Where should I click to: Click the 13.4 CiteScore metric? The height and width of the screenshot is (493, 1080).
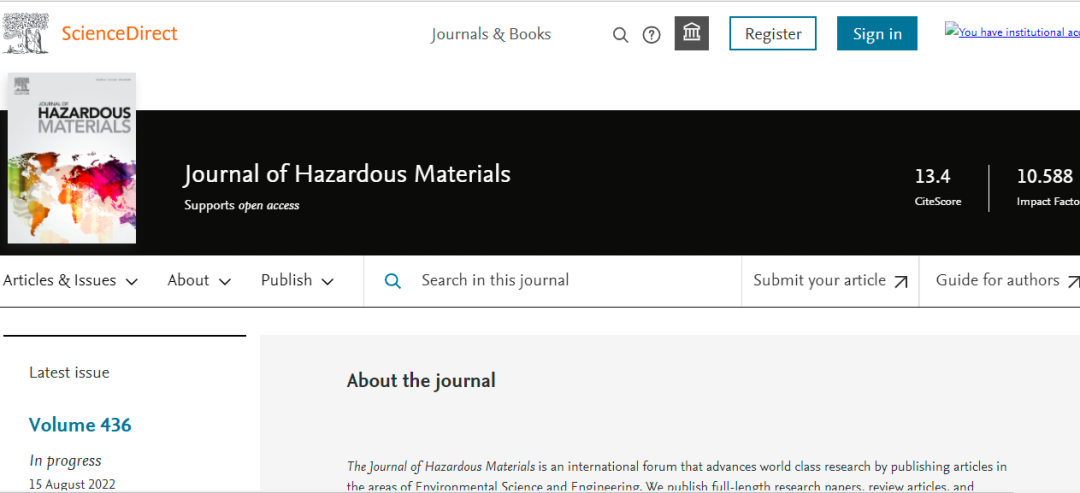click(932, 177)
